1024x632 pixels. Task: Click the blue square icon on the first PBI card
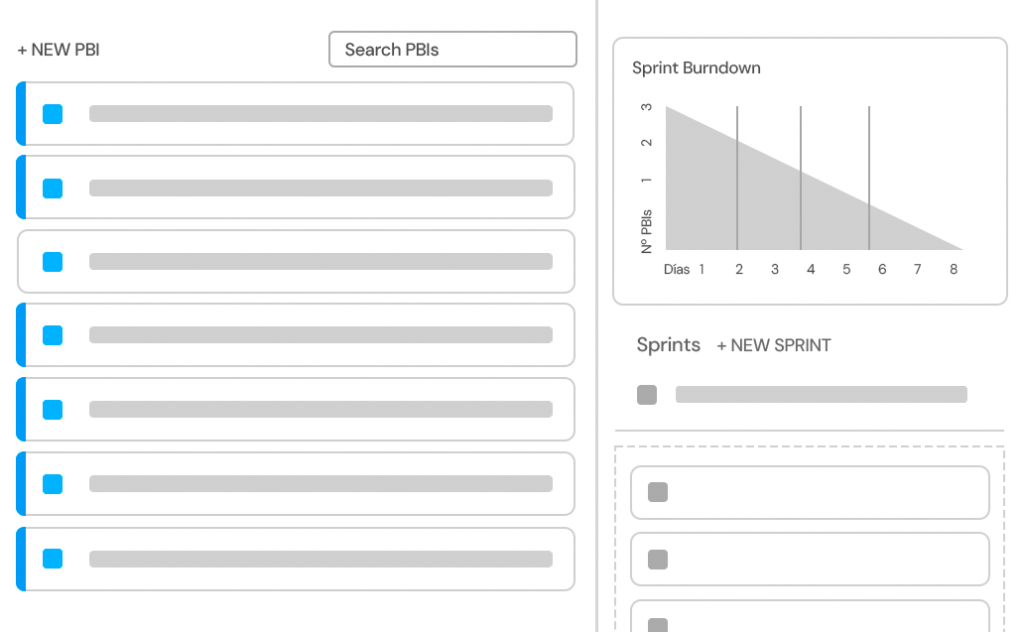(51, 114)
